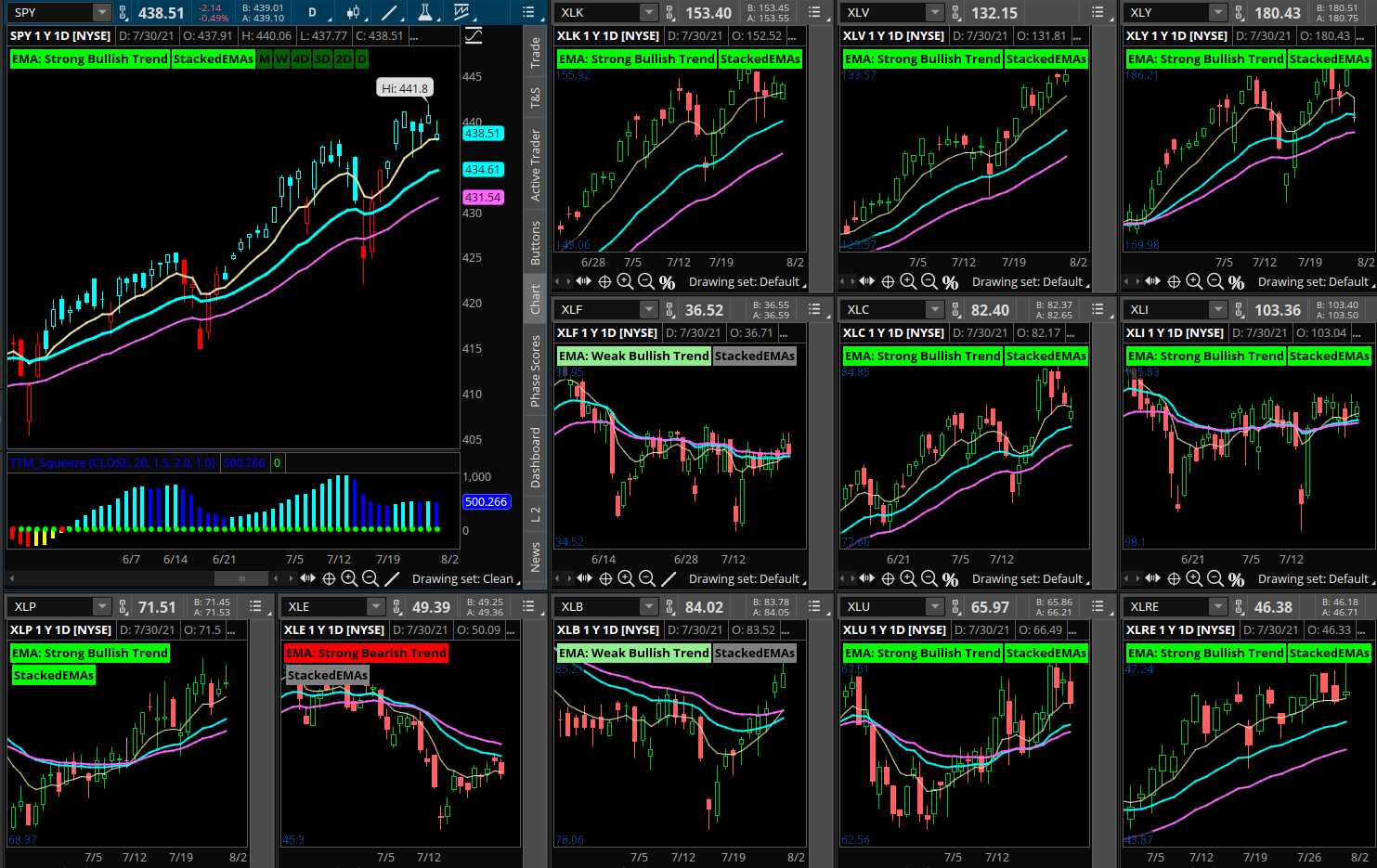Image resolution: width=1377 pixels, height=868 pixels.
Task: Open the News side tab
Action: 536,558
